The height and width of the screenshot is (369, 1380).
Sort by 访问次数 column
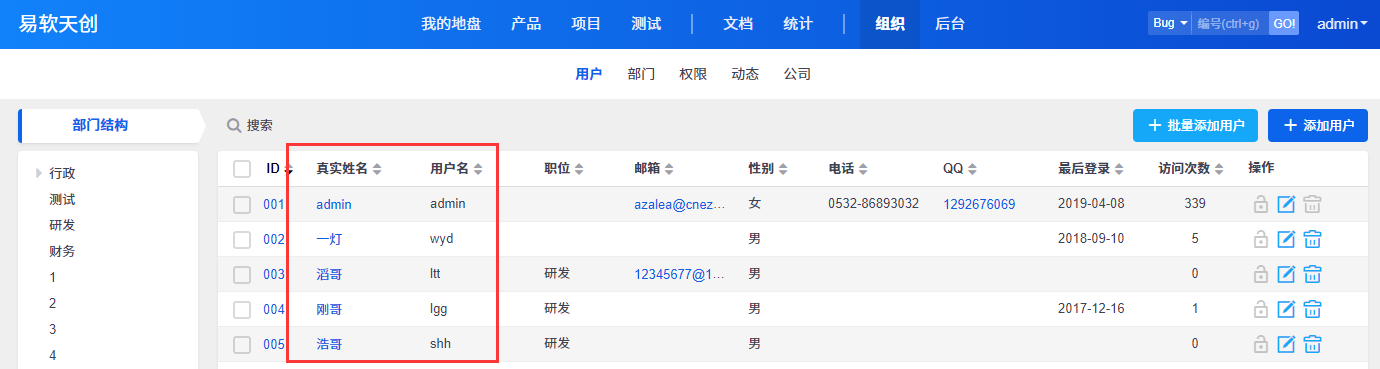pyautogui.click(x=1191, y=169)
